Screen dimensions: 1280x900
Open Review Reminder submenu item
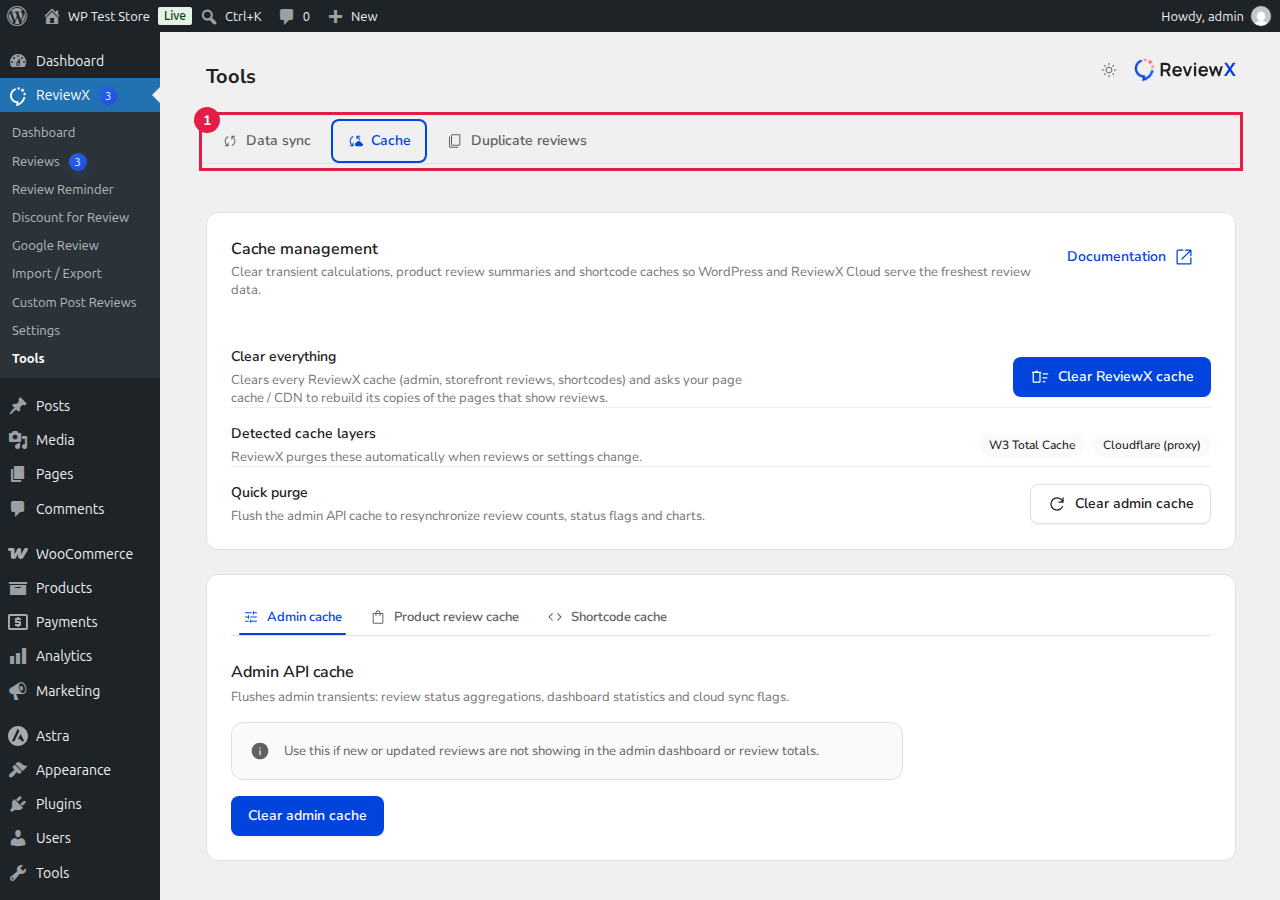click(x=63, y=189)
